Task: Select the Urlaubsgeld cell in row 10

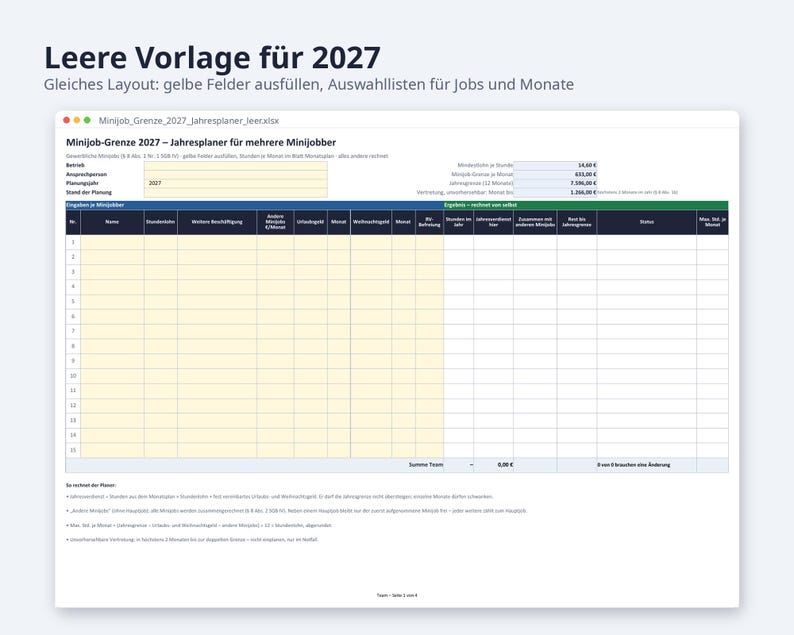Action: [310, 376]
